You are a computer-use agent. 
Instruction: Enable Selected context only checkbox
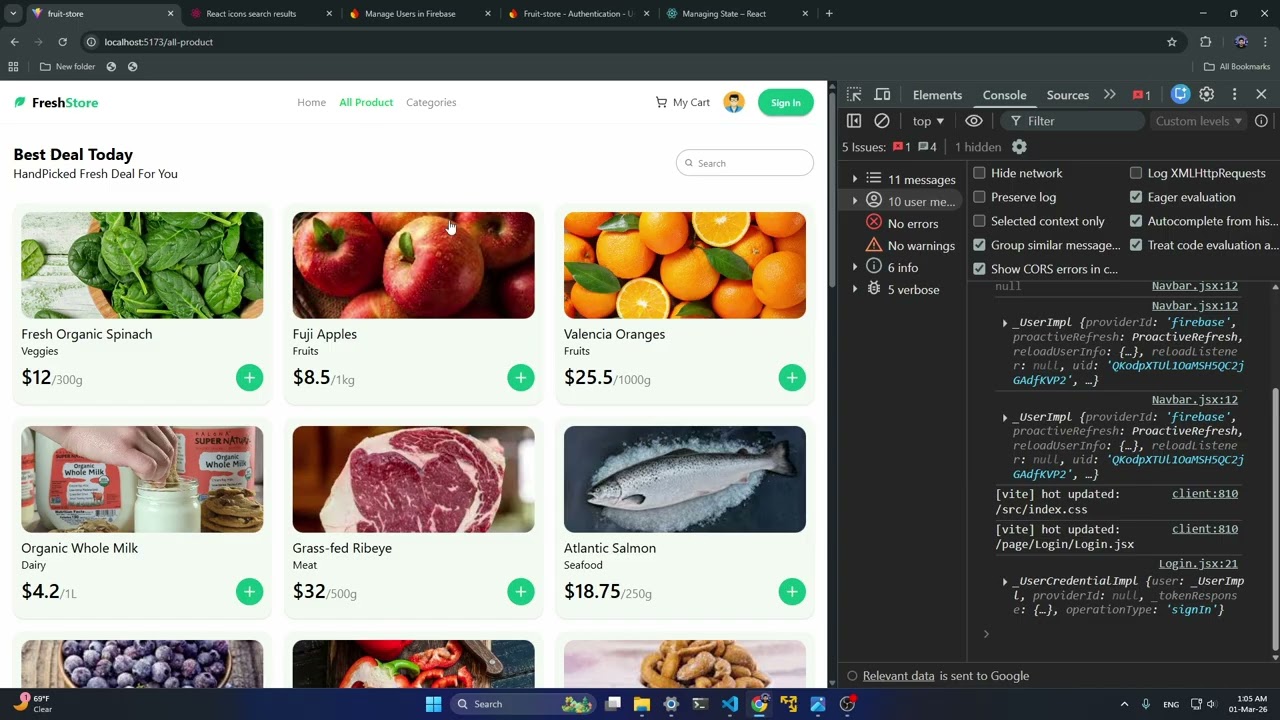click(x=980, y=221)
